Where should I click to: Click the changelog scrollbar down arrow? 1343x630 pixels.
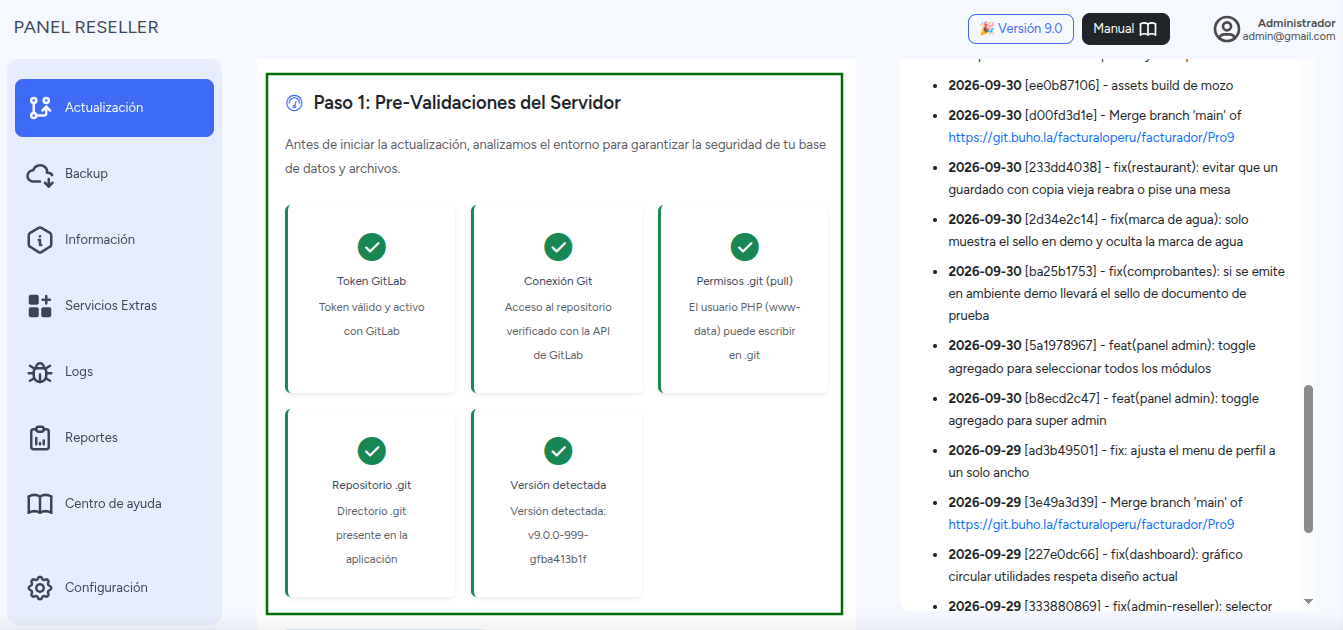click(1308, 602)
